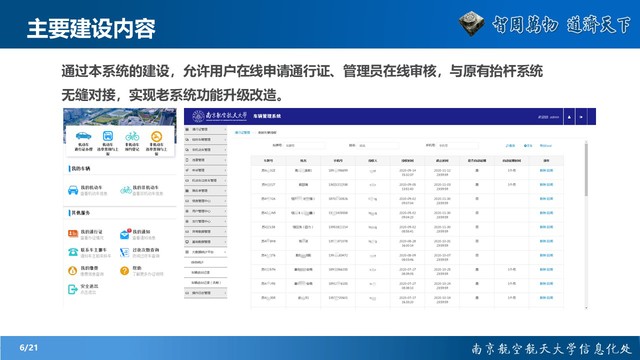Open 我的通知 envelope icon with badge

[x=125, y=234]
